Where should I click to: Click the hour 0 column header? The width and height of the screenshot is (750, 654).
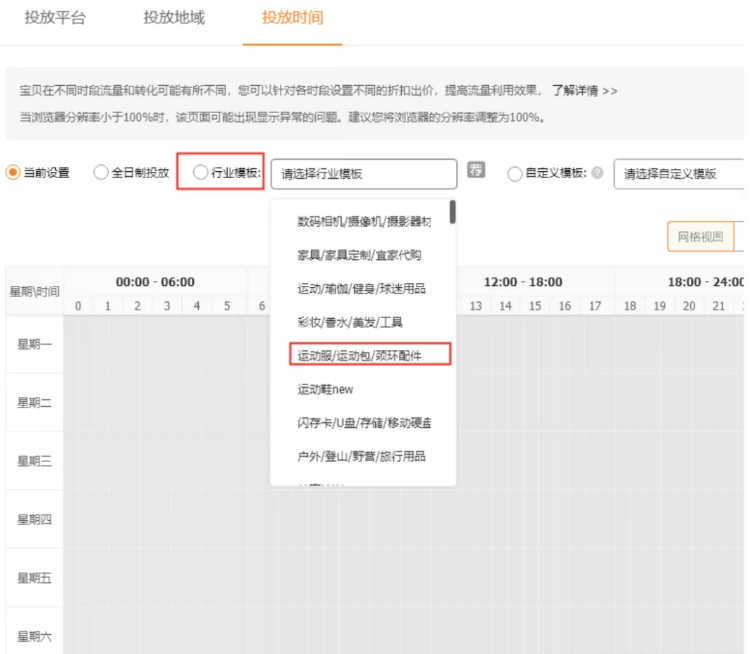(x=78, y=306)
